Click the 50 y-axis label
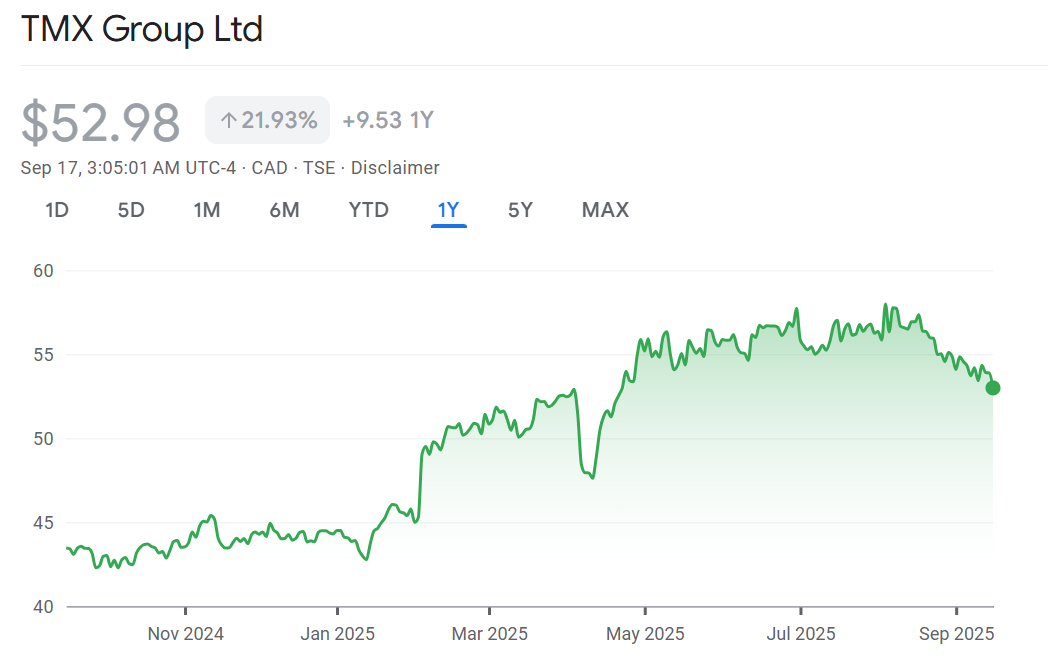 (x=43, y=439)
